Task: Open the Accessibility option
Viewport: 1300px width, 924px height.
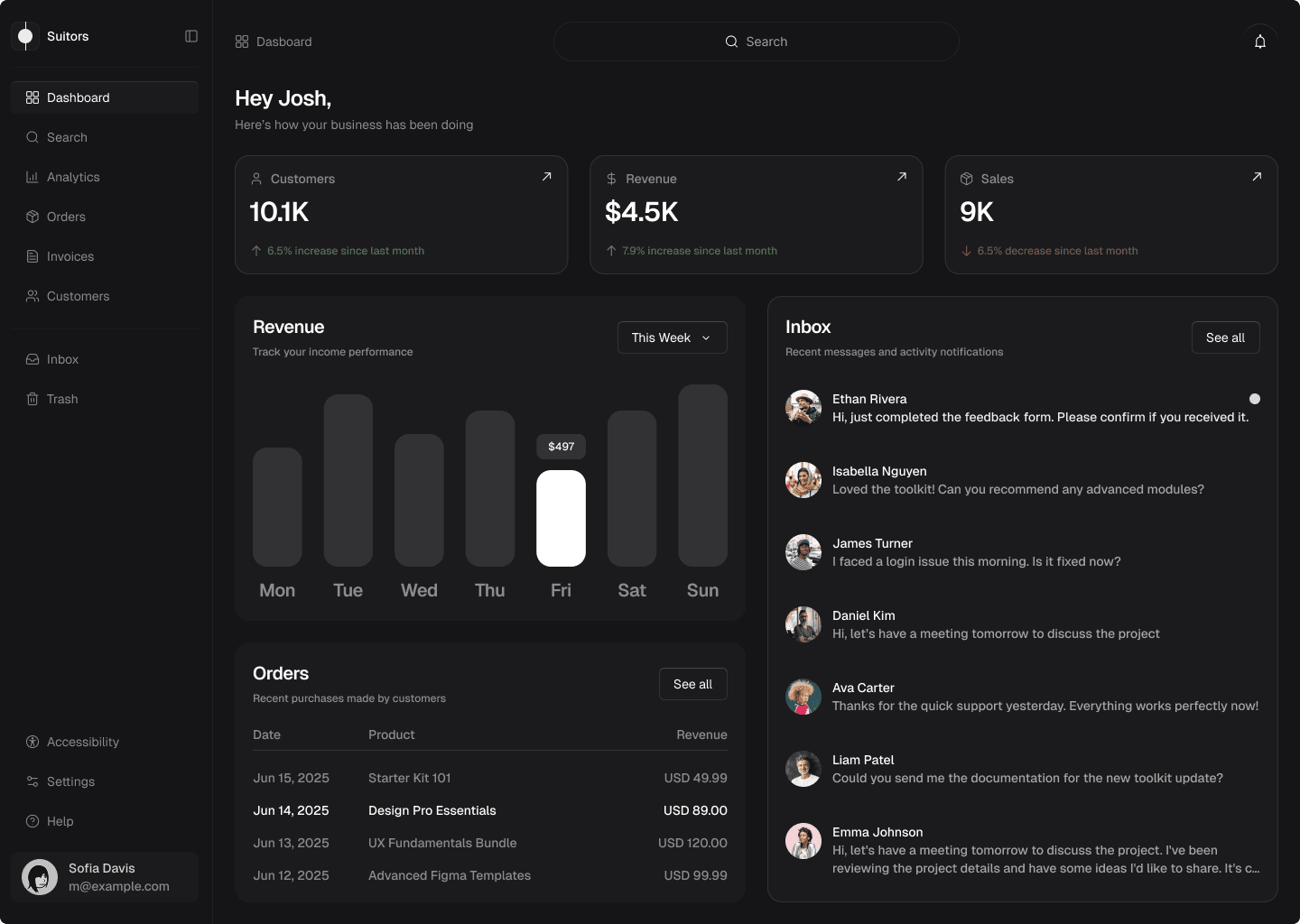Action: (x=82, y=742)
